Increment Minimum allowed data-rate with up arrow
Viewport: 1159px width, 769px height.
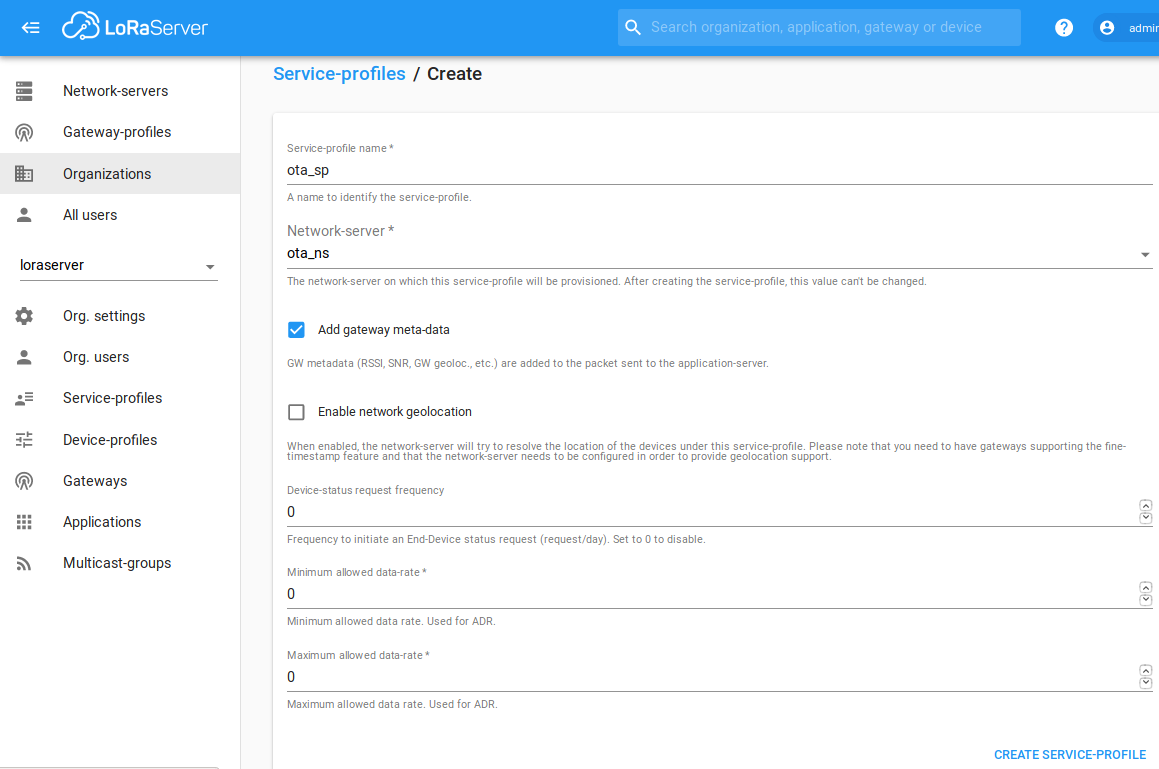(1145, 587)
